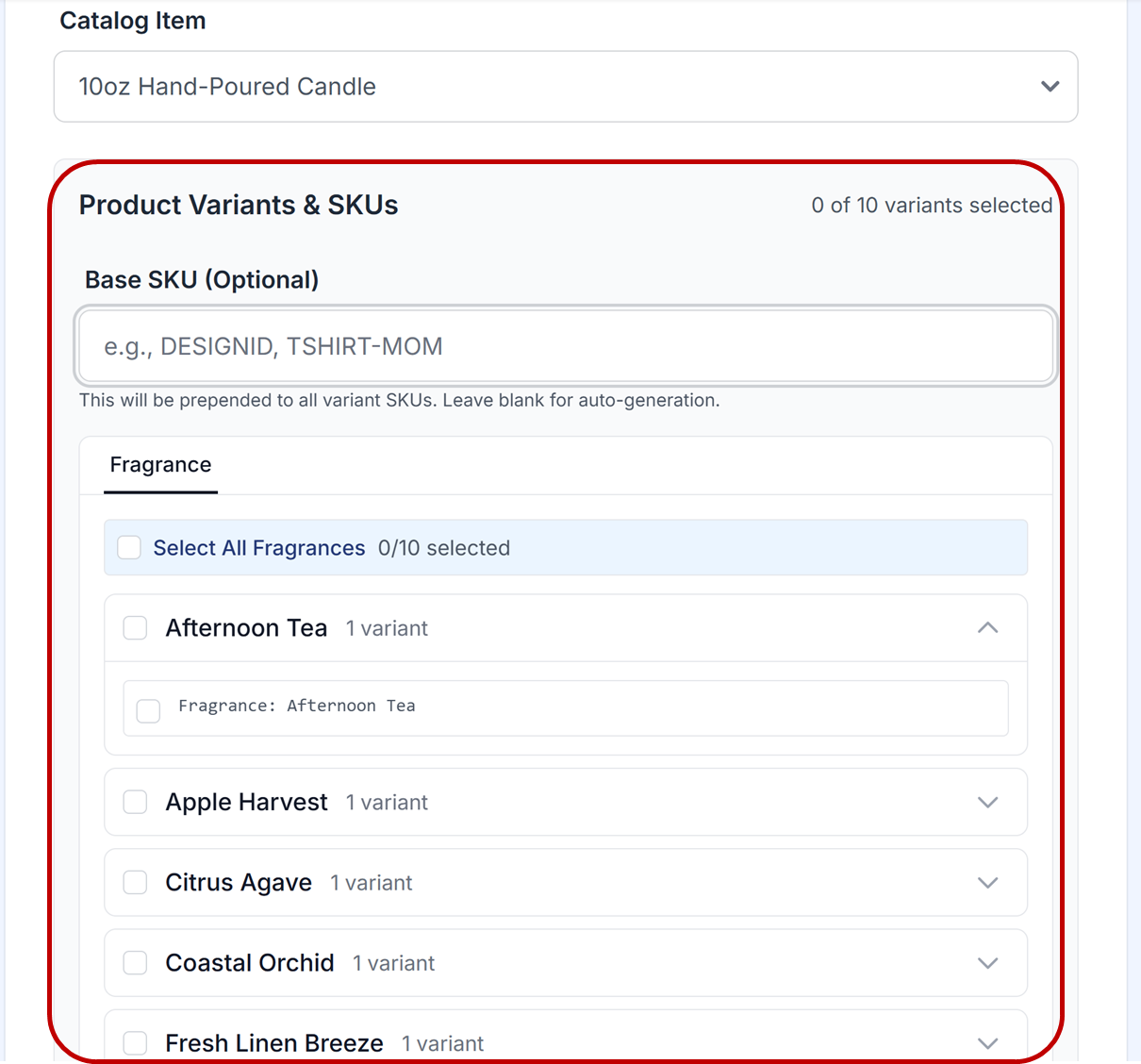Click the Citrus Agave row title
The image size is (1141, 1064).
[239, 883]
